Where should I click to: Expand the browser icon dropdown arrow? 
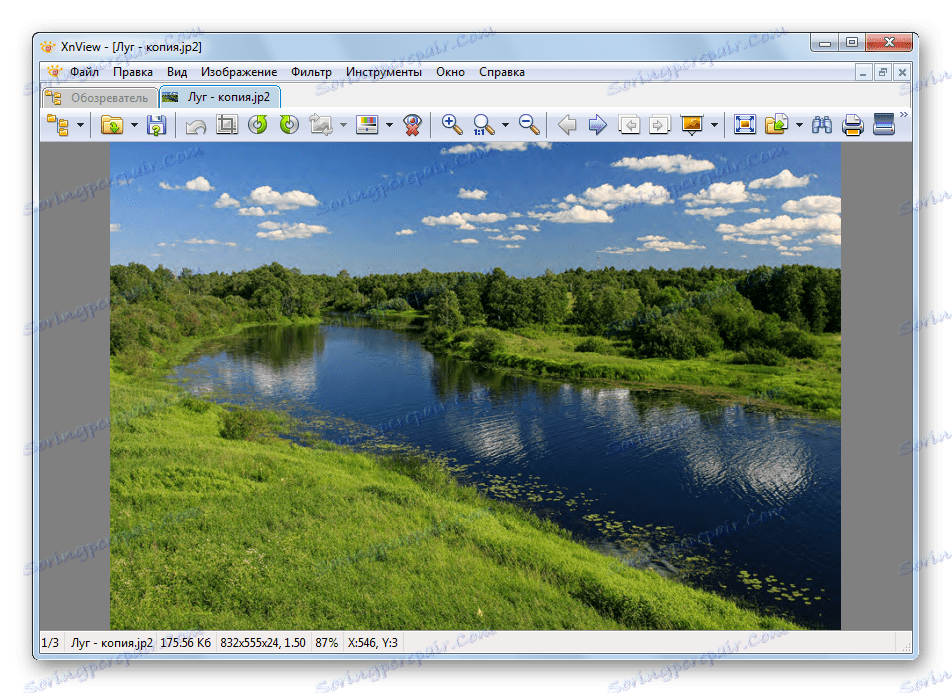80,125
